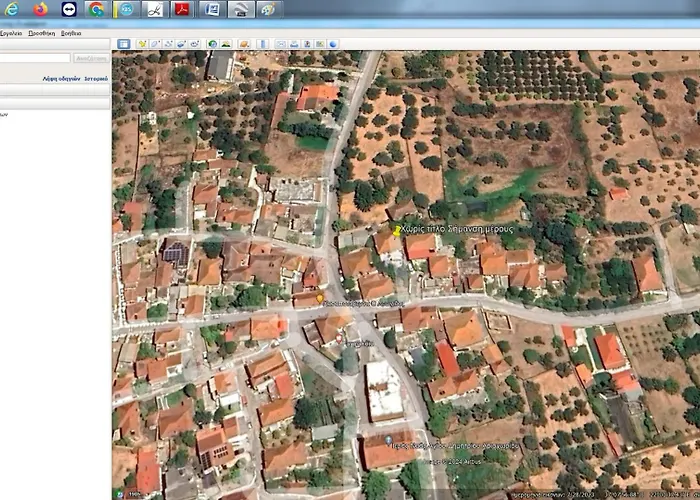The height and width of the screenshot is (500, 700).
Task: Select the Add Path tool
Action: coord(169,44)
